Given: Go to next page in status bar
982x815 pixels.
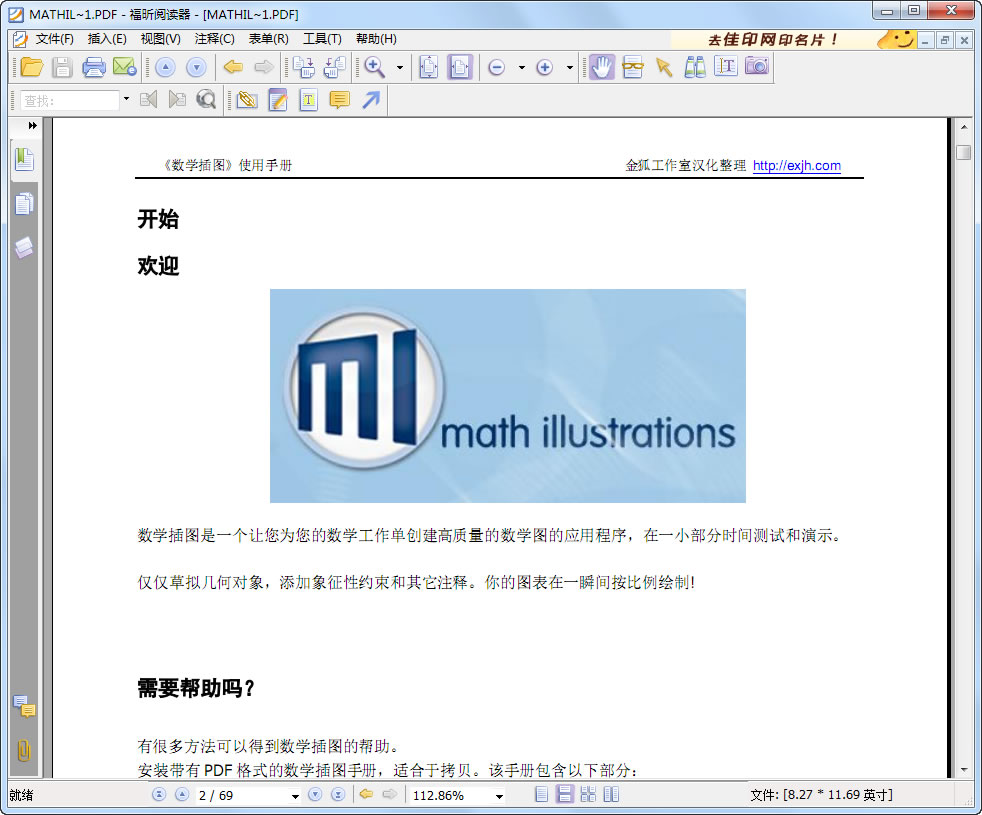Looking at the screenshot, I should [x=315, y=795].
